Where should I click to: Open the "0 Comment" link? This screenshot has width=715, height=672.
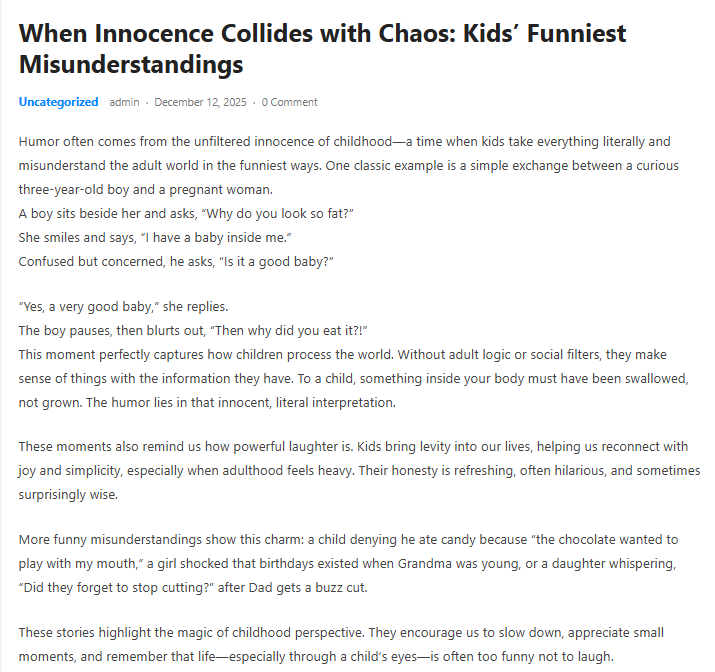(x=290, y=102)
